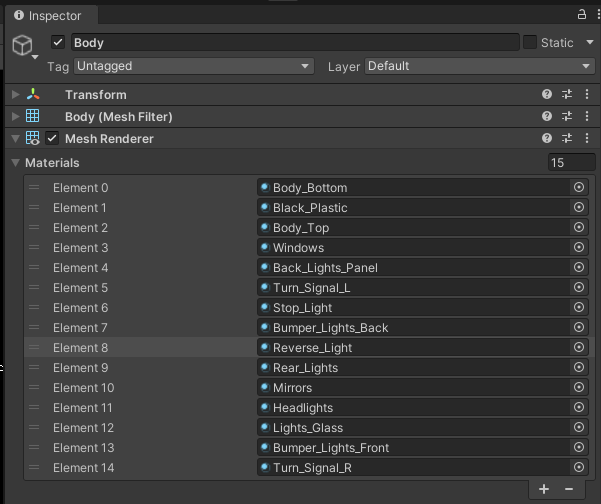The width and height of the screenshot is (601, 504).
Task: Click drag handle of Element 3
Action: [34, 248]
